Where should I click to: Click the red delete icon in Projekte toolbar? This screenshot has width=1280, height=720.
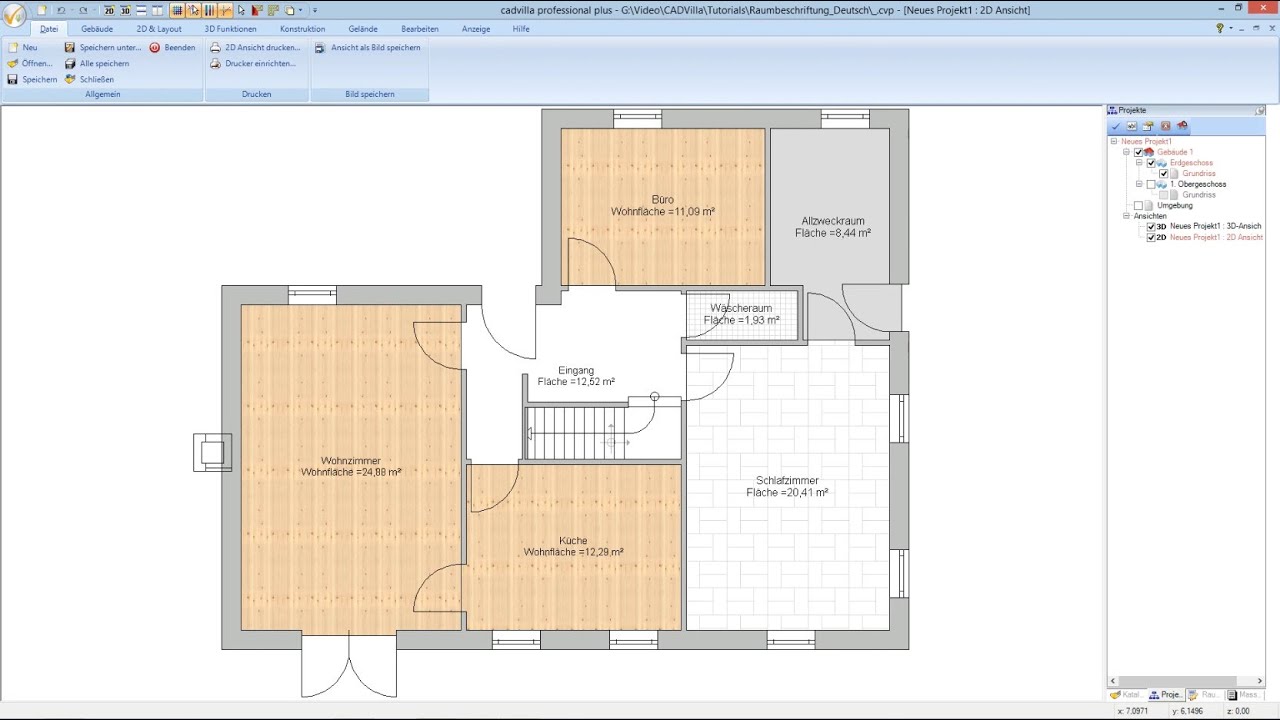pos(1165,126)
